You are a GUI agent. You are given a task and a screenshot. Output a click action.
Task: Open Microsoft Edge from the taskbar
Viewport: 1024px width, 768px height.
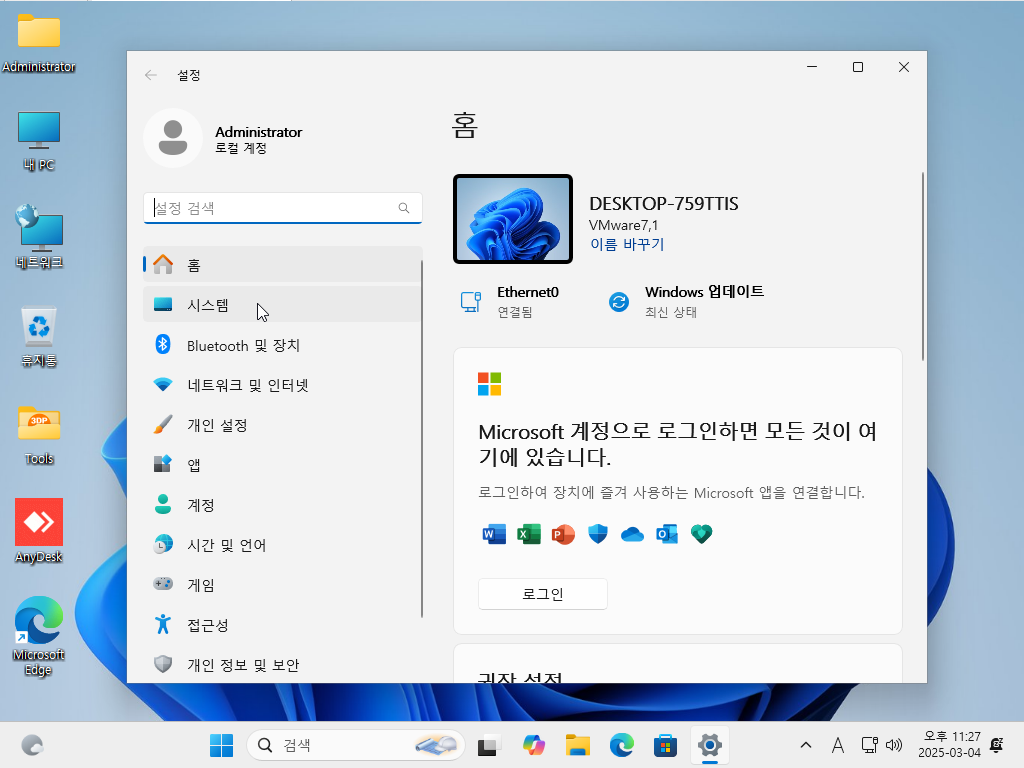pyautogui.click(x=622, y=745)
